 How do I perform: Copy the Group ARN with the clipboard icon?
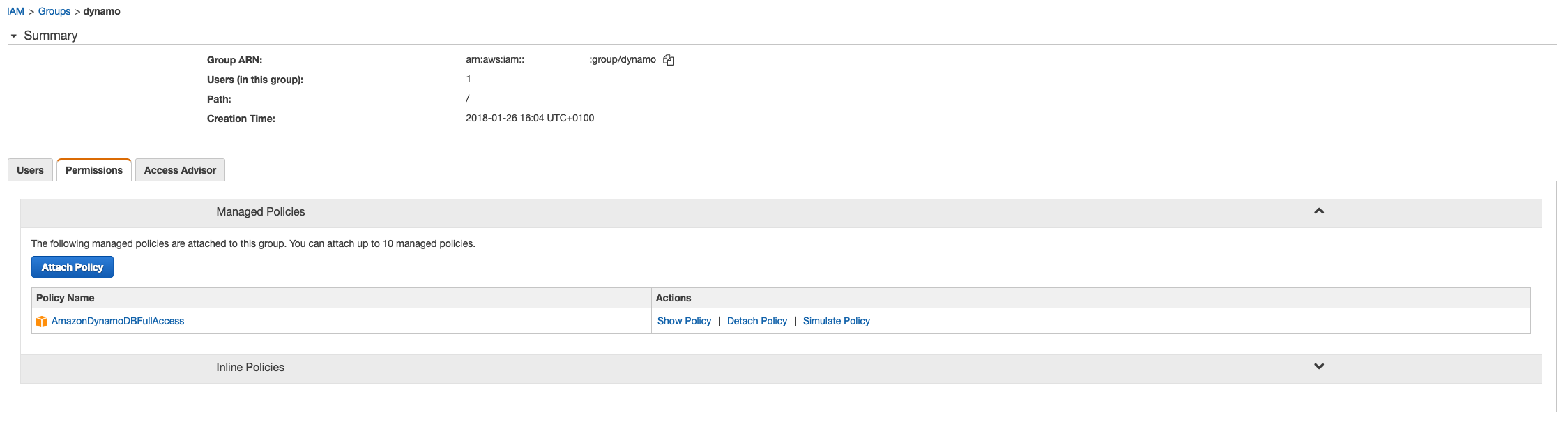(x=669, y=60)
